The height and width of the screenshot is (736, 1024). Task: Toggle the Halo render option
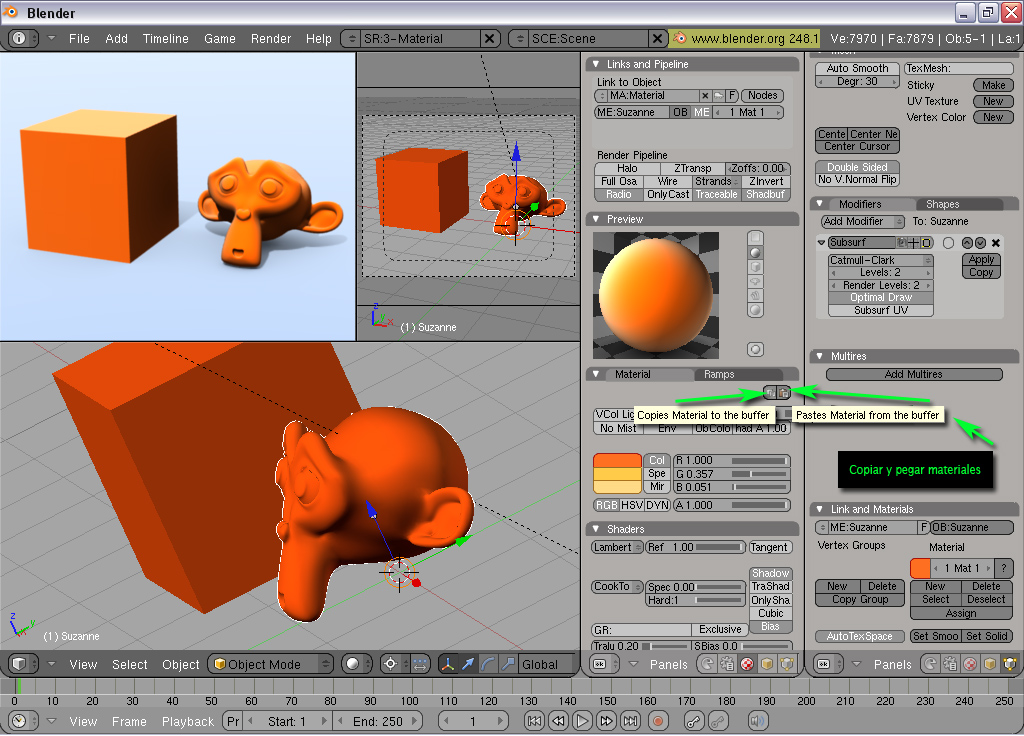pyautogui.click(x=627, y=168)
